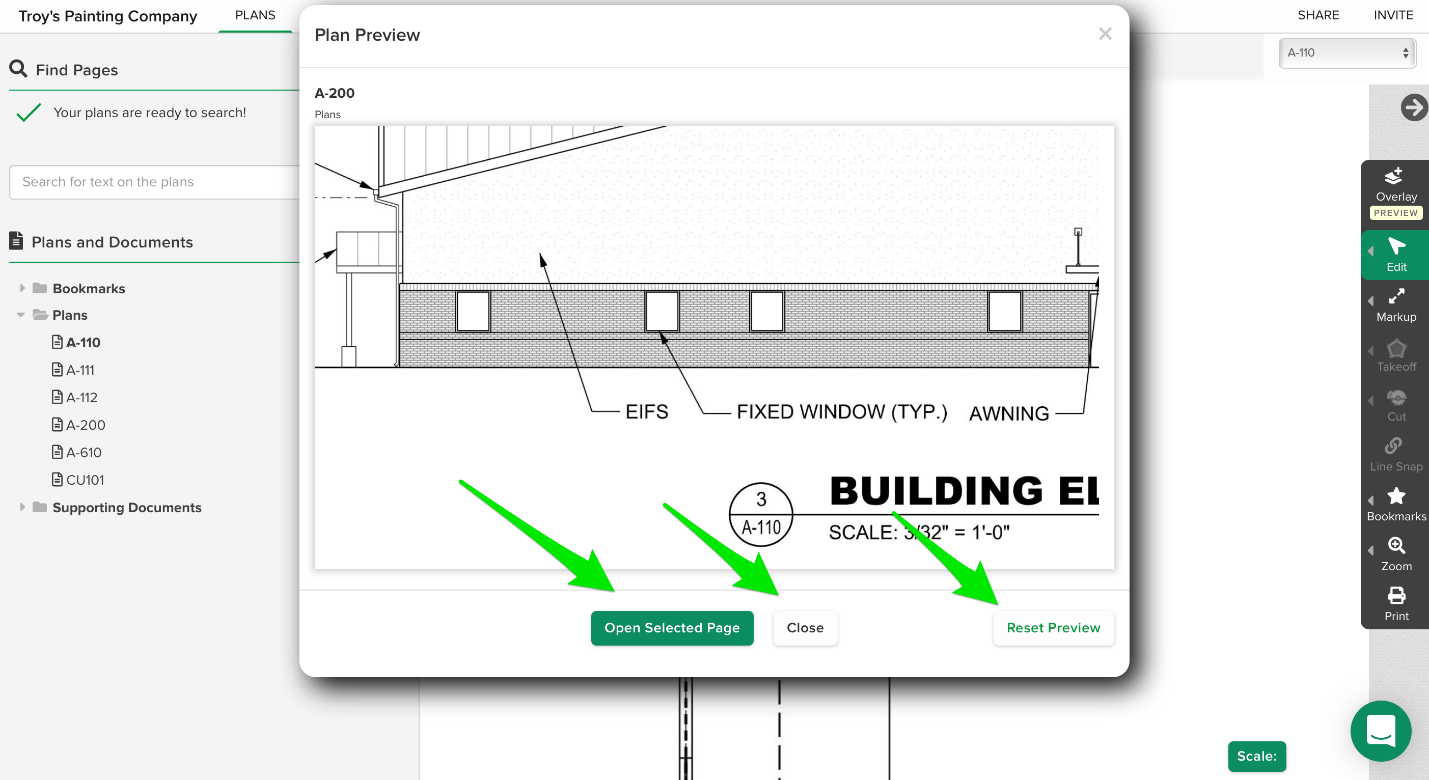Open page CU101 in the tree
The image size is (1429, 780).
[85, 480]
